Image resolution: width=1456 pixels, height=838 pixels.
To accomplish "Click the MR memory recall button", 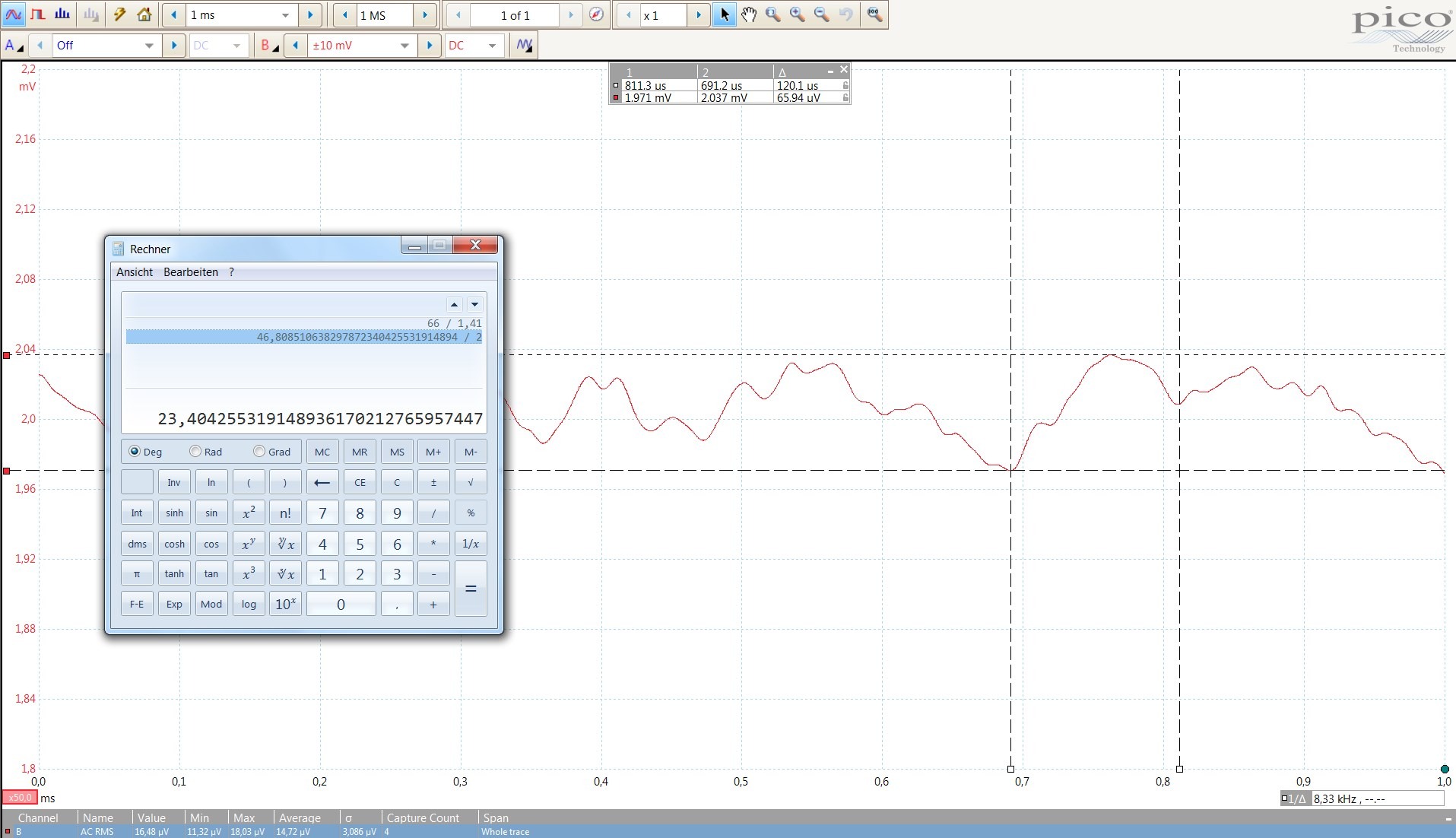I will pos(360,452).
